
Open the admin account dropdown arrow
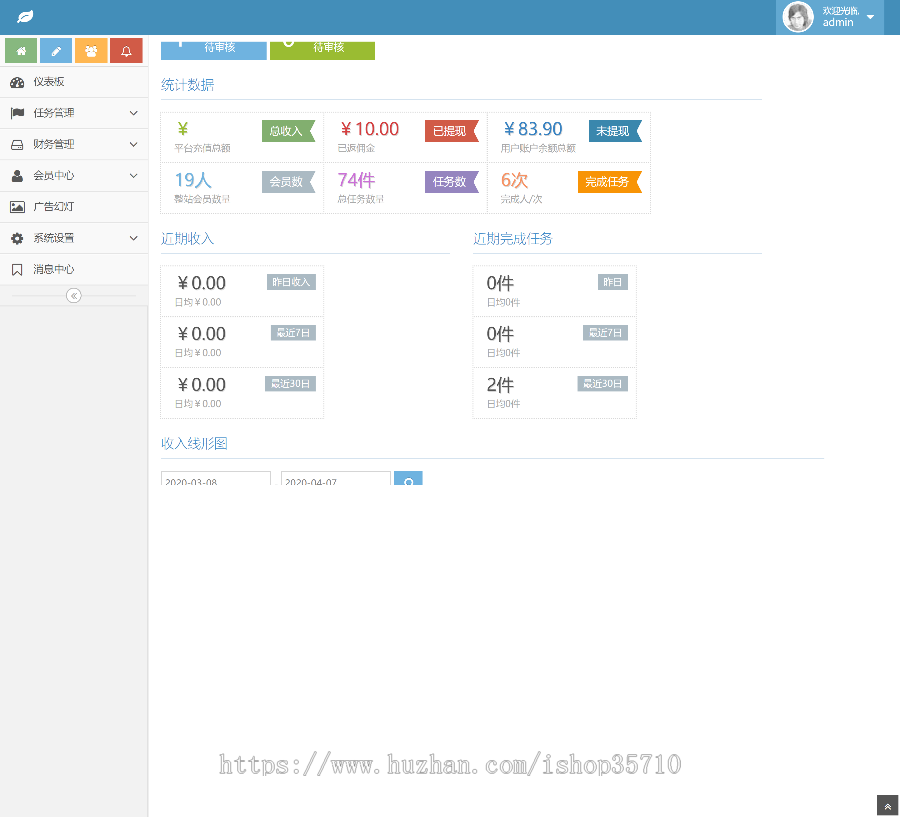pyautogui.click(x=871, y=17)
